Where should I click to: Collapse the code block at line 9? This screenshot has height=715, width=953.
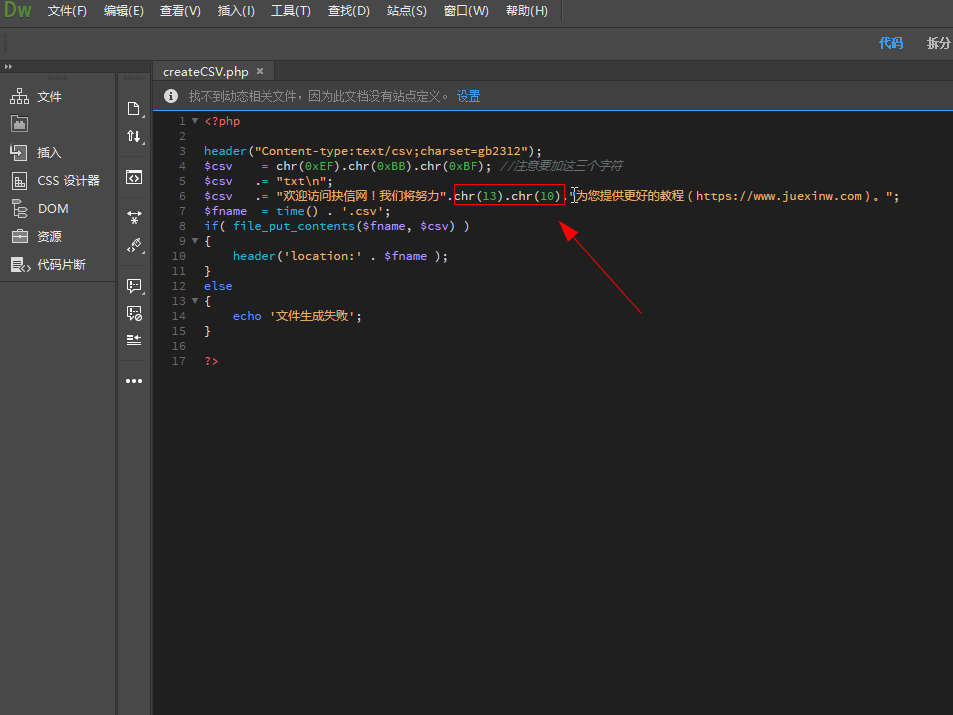[x=194, y=241]
